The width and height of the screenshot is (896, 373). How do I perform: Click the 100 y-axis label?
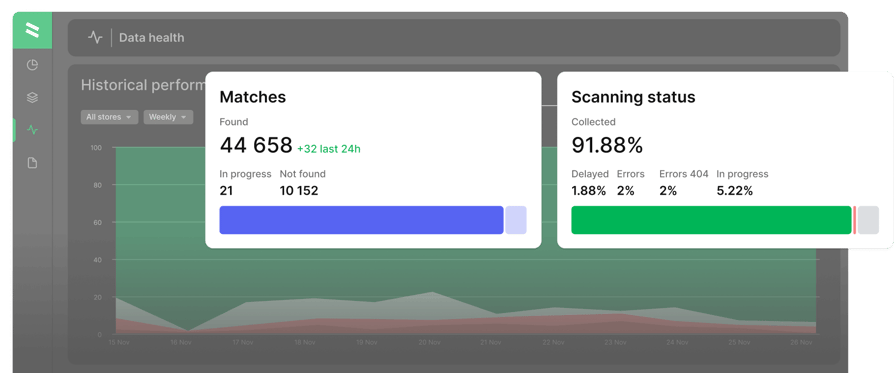pos(96,148)
